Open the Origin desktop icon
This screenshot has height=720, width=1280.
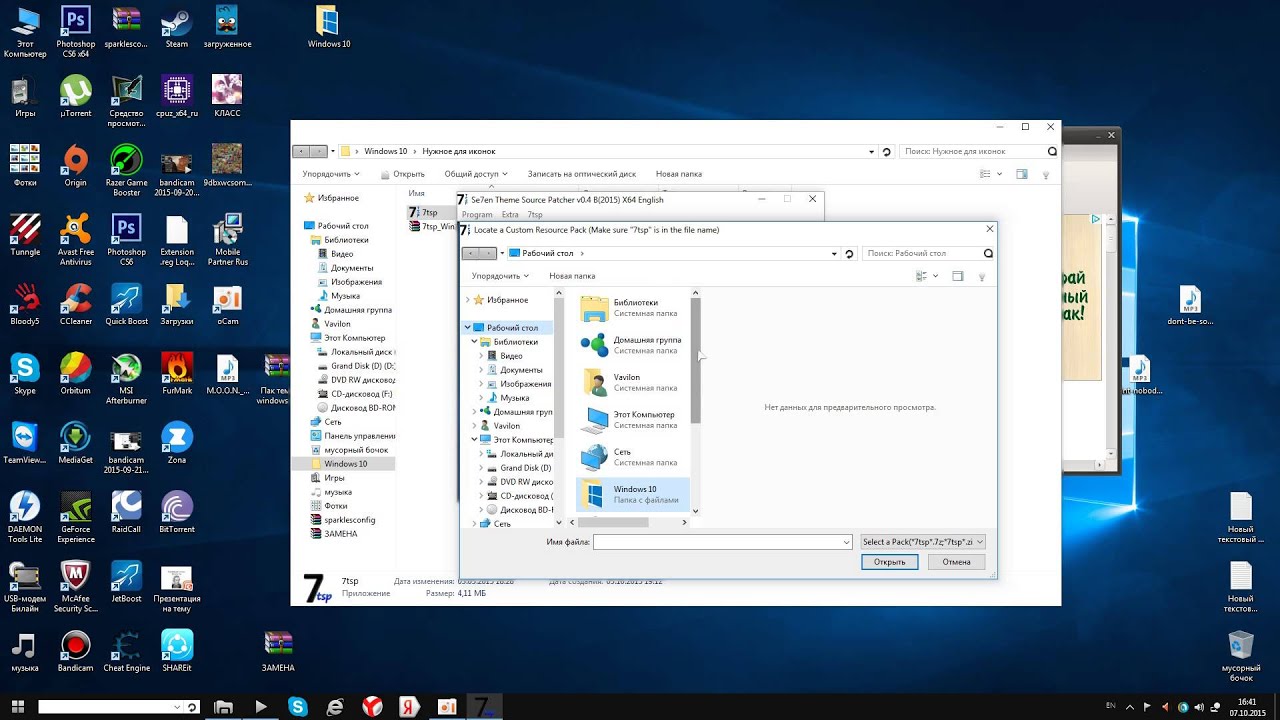click(76, 165)
